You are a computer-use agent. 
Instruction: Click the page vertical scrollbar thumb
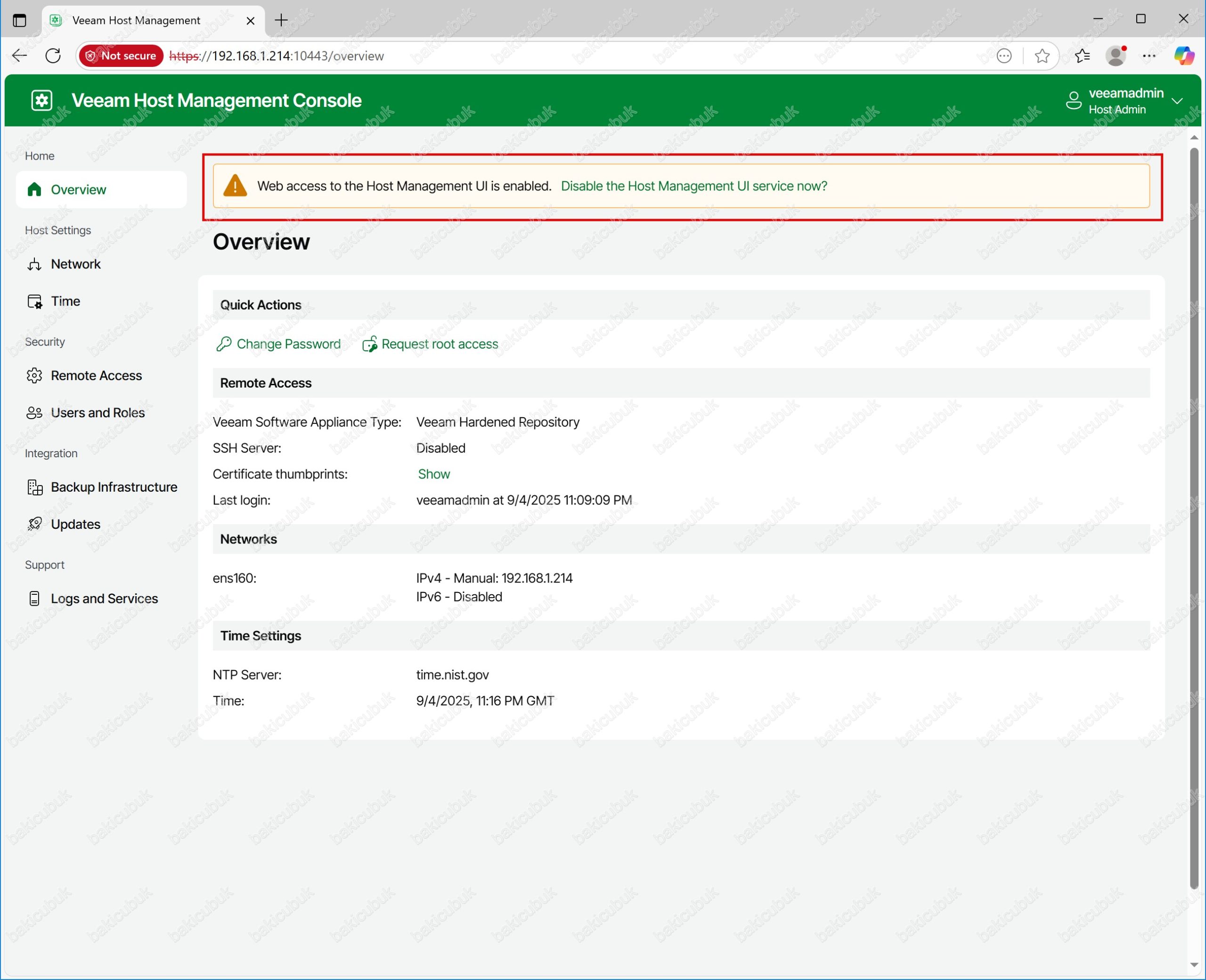pyautogui.click(x=1194, y=518)
